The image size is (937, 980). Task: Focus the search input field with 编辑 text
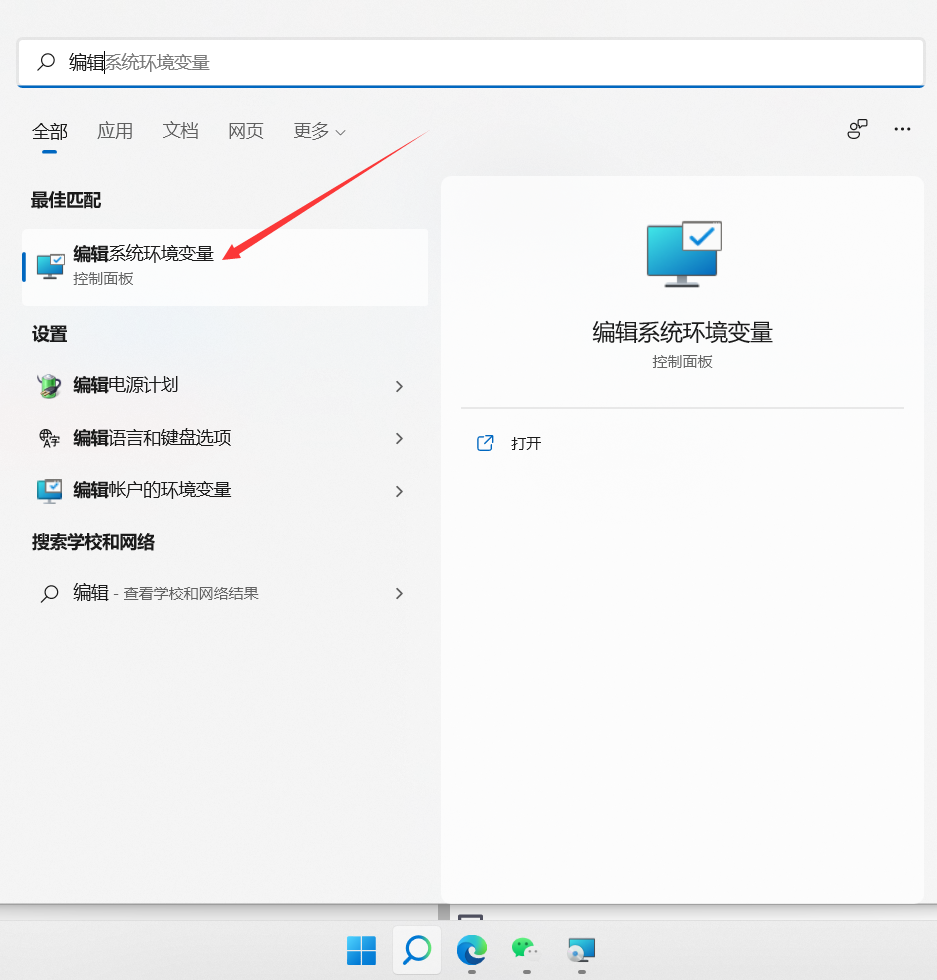[471, 62]
